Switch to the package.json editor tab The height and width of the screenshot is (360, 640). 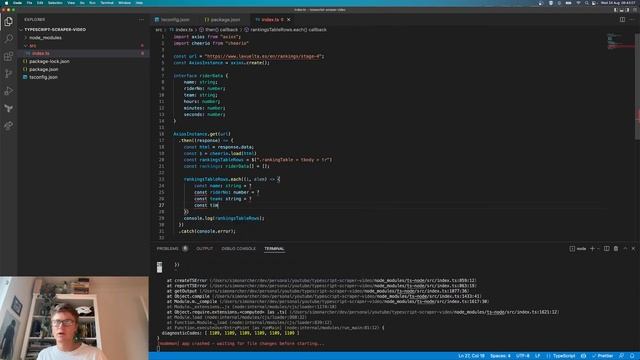pos(225,20)
